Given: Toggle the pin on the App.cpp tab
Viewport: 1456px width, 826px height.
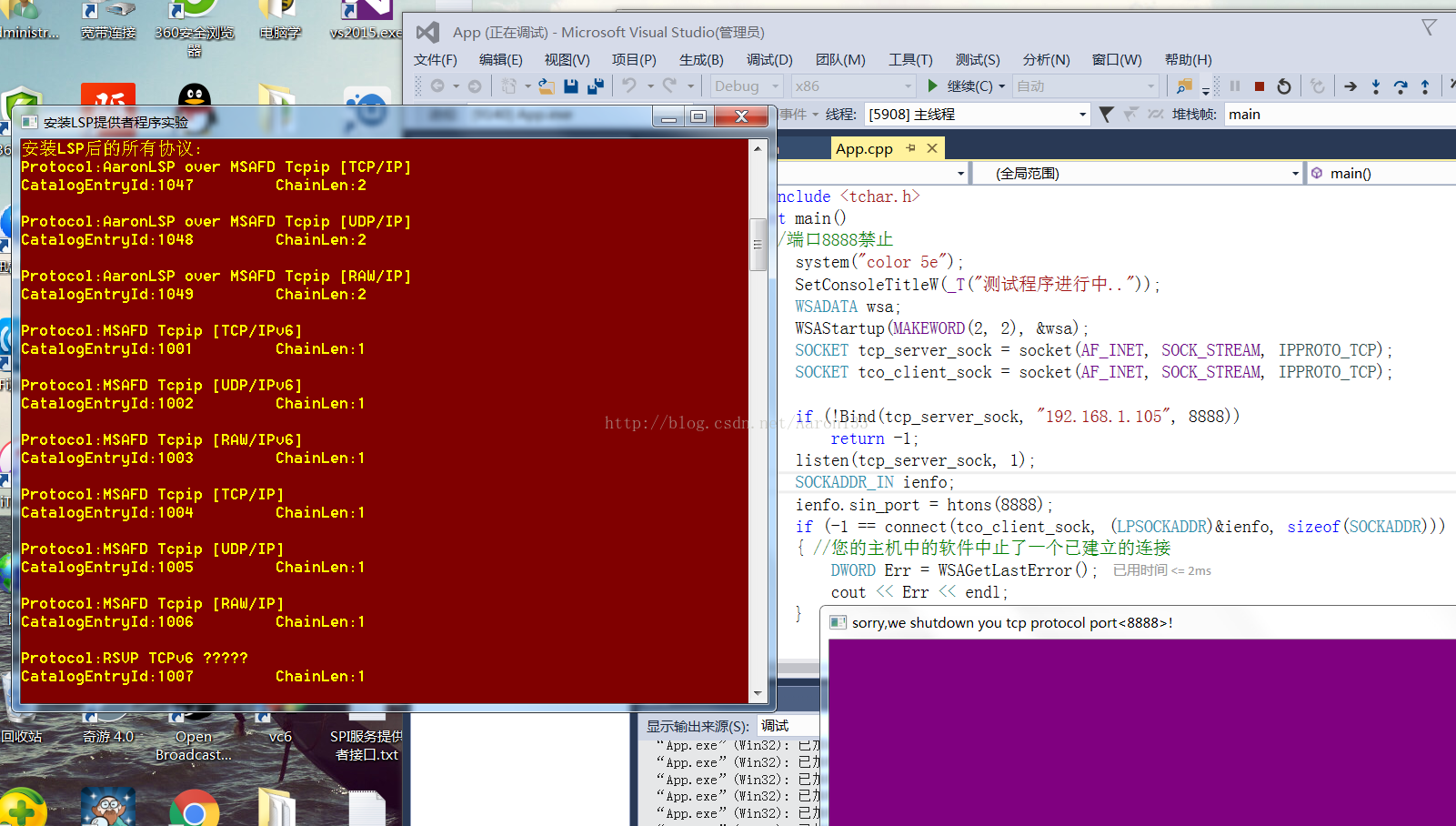Looking at the screenshot, I should point(910,148).
